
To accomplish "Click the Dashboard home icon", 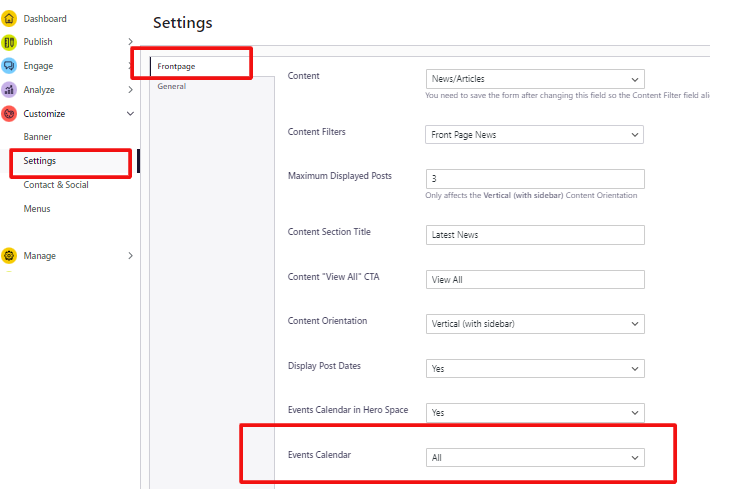I will [x=9, y=18].
